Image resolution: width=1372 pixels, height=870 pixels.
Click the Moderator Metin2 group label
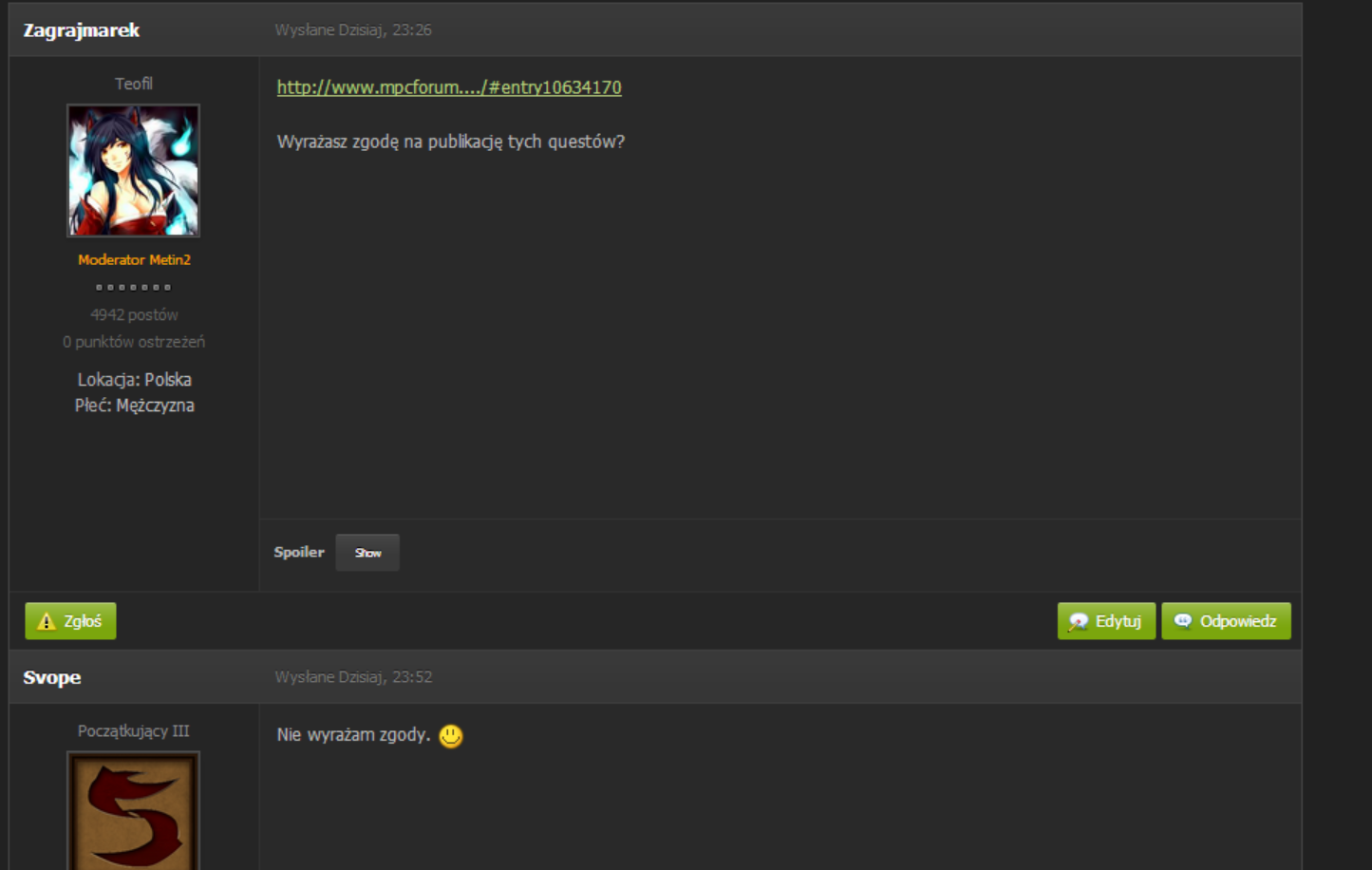click(x=134, y=259)
